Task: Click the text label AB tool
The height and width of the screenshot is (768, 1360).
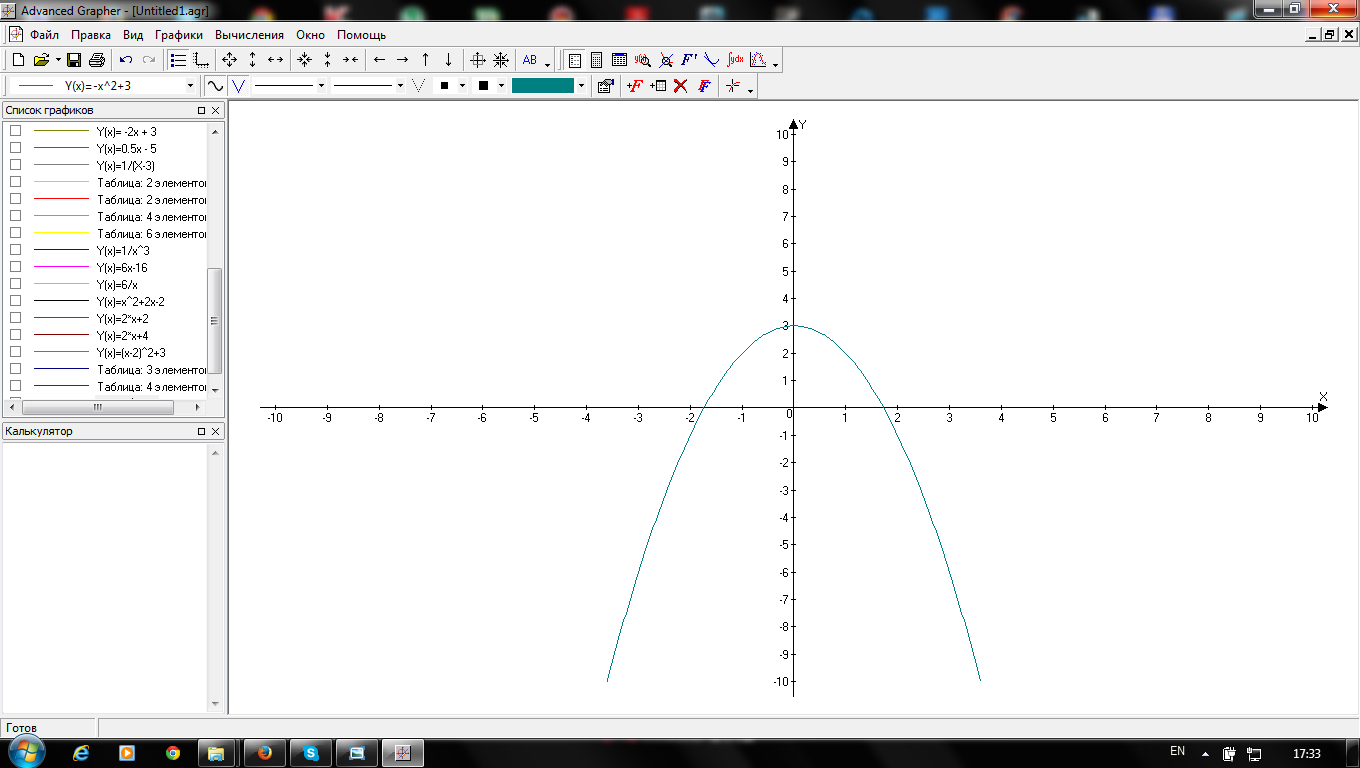Action: coord(530,60)
